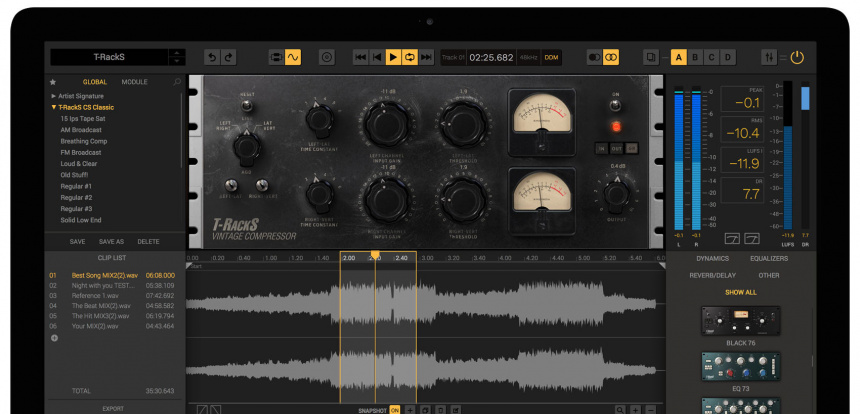The width and height of the screenshot is (860, 414).
Task: Select comparison slot B
Action: pyautogui.click(x=695, y=57)
